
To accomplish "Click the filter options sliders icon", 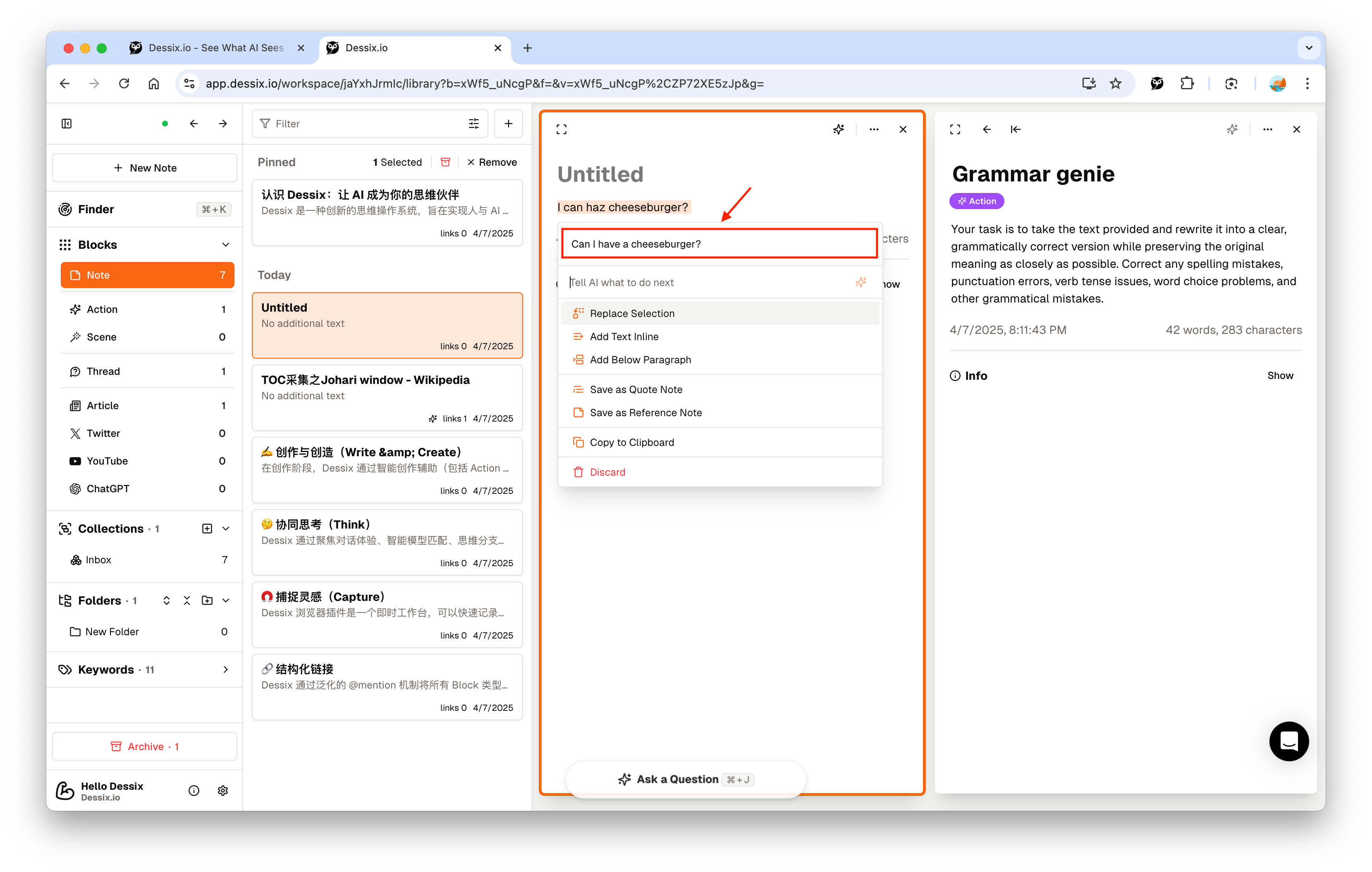I will coord(473,124).
